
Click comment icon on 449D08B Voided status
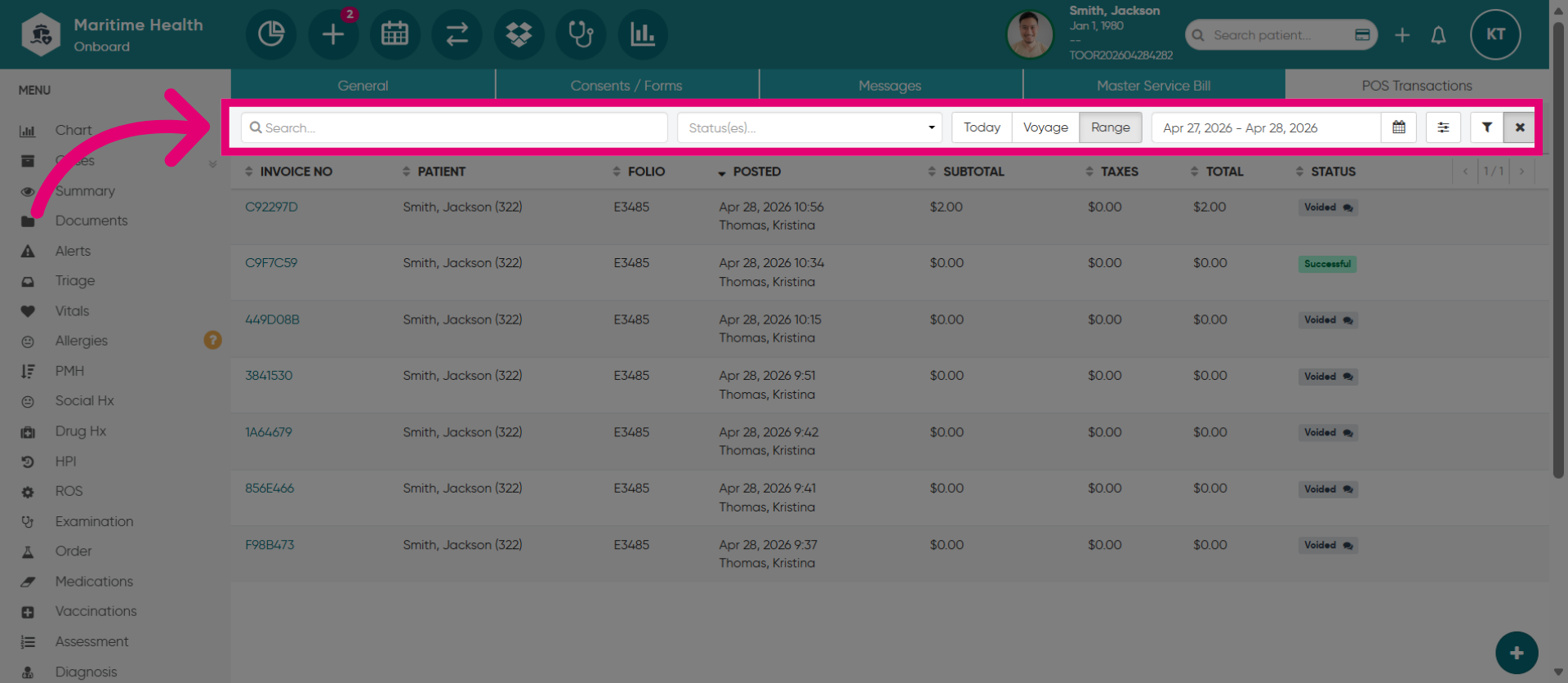(1347, 320)
